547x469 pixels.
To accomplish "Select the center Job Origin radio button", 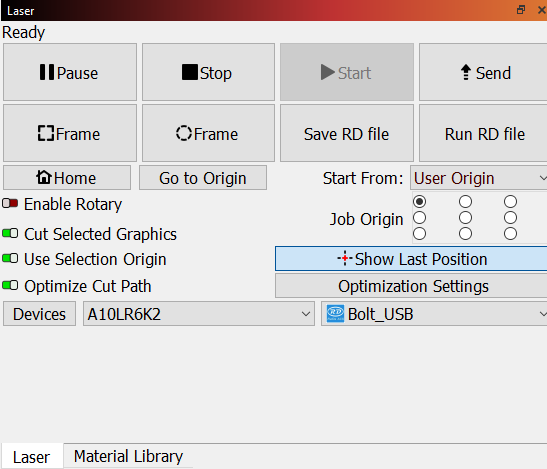I will tap(465, 218).
